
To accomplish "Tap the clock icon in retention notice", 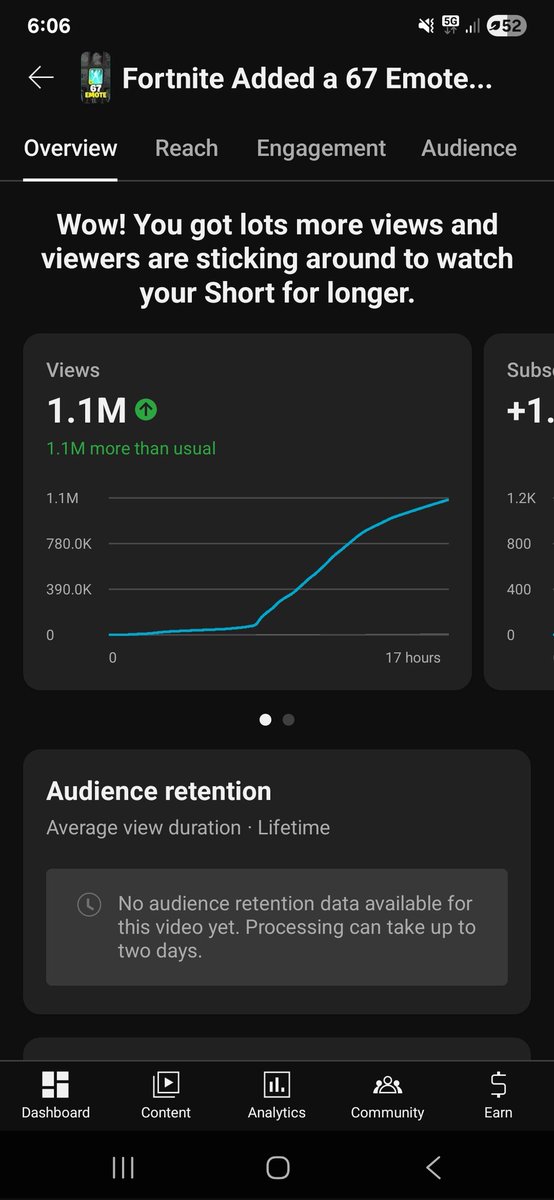I will click(89, 905).
